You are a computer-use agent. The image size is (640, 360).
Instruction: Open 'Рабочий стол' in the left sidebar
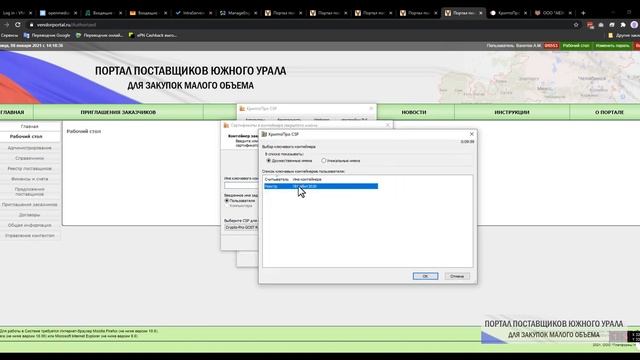click(x=26, y=136)
